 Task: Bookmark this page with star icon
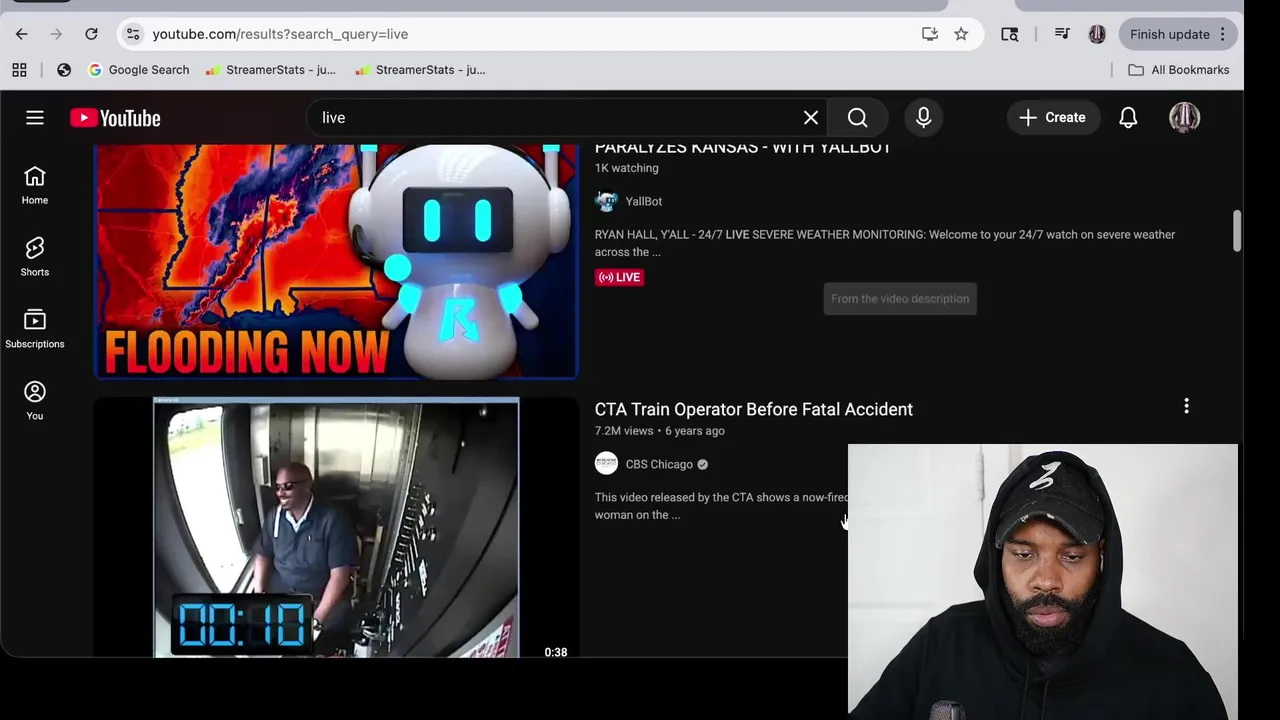pyautogui.click(x=961, y=34)
